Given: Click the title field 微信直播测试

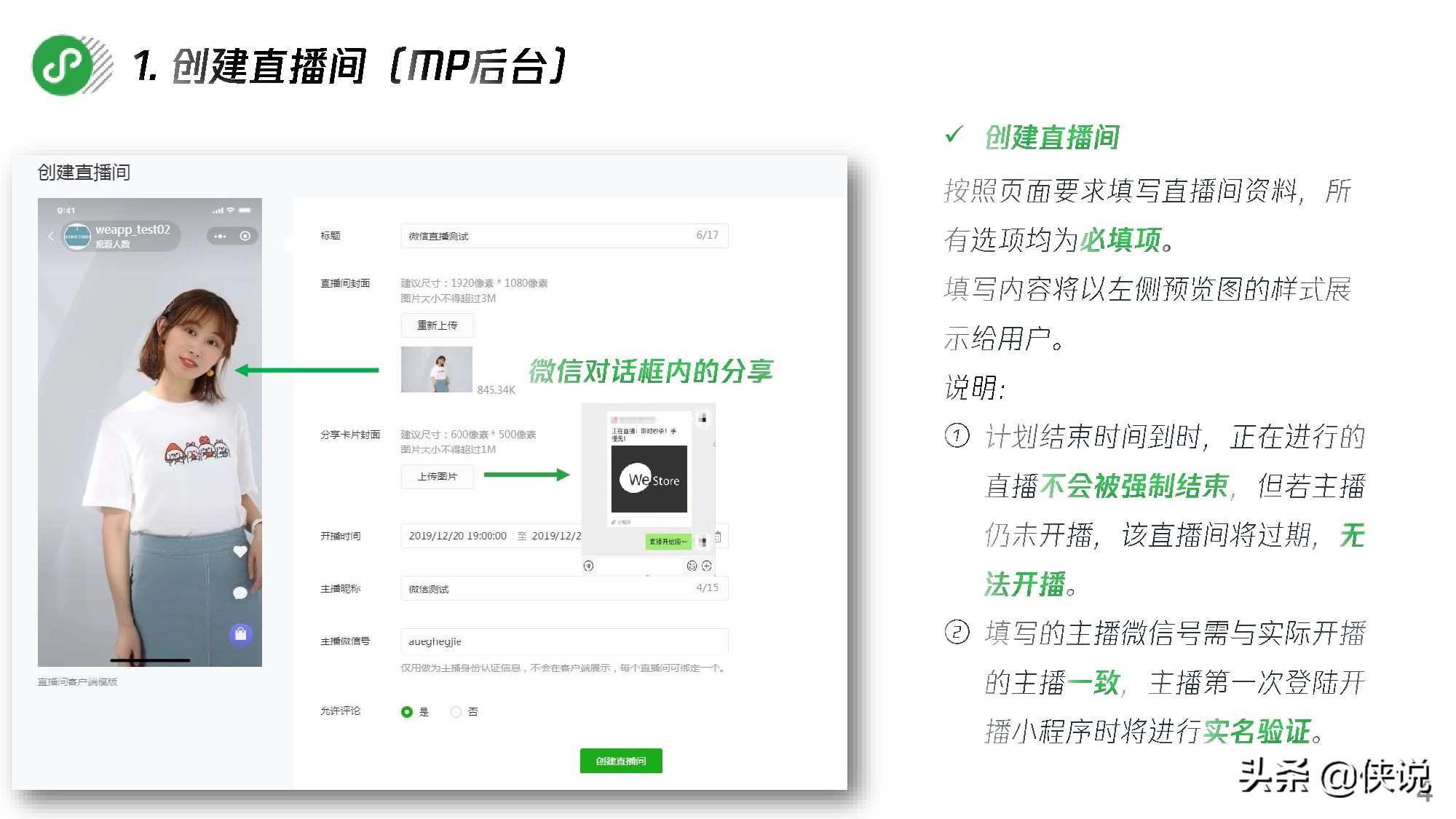Looking at the screenshot, I should pyautogui.click(x=564, y=236).
